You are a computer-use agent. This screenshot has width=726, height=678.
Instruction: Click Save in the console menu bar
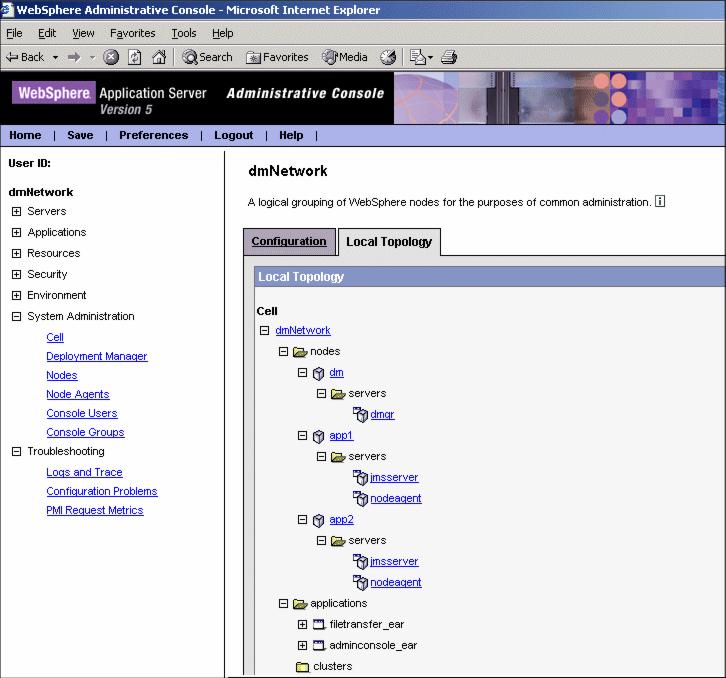click(x=80, y=135)
